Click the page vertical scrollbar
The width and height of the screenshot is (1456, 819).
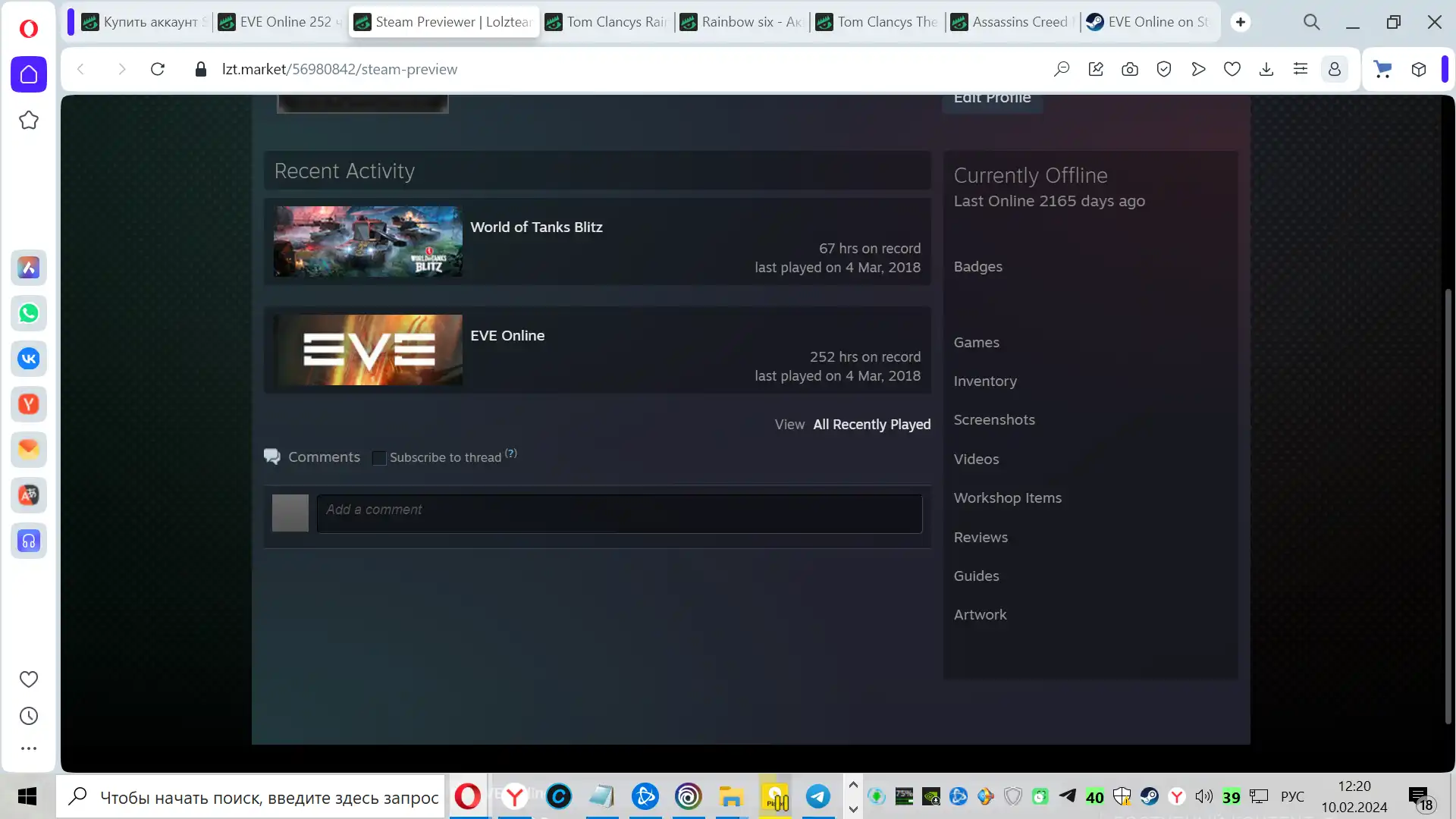(x=1447, y=507)
